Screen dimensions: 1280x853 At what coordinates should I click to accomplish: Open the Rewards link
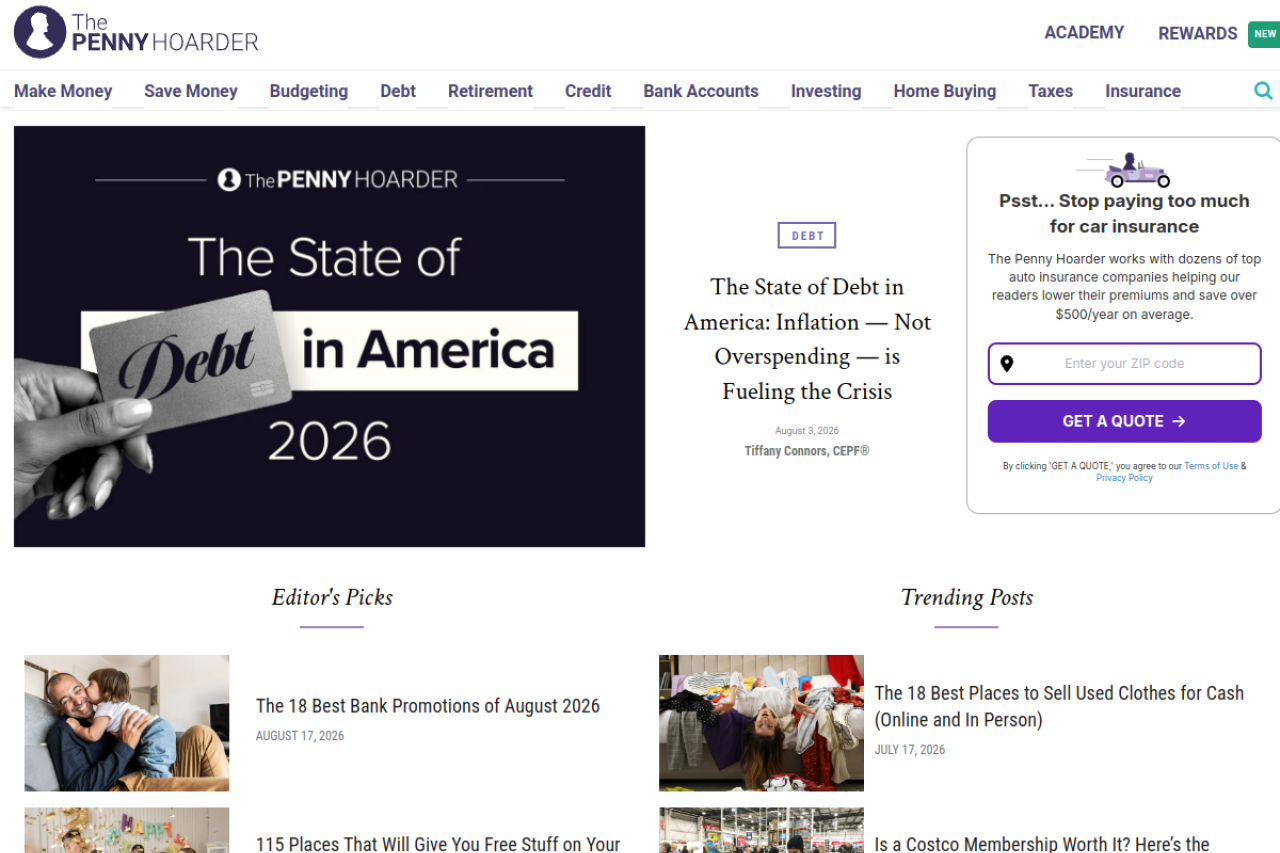pos(1198,34)
